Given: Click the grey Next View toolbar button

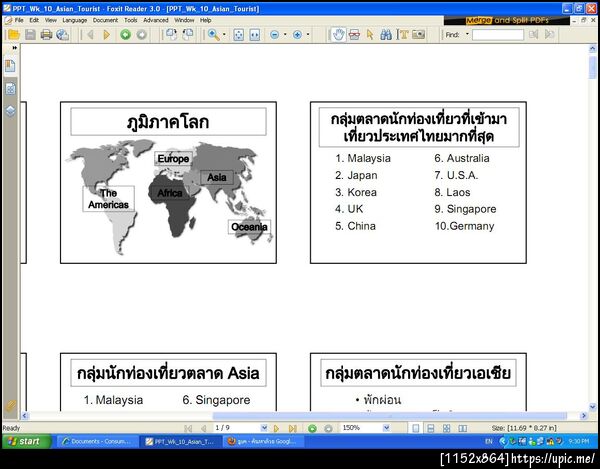Looking at the screenshot, I should coord(142,35).
